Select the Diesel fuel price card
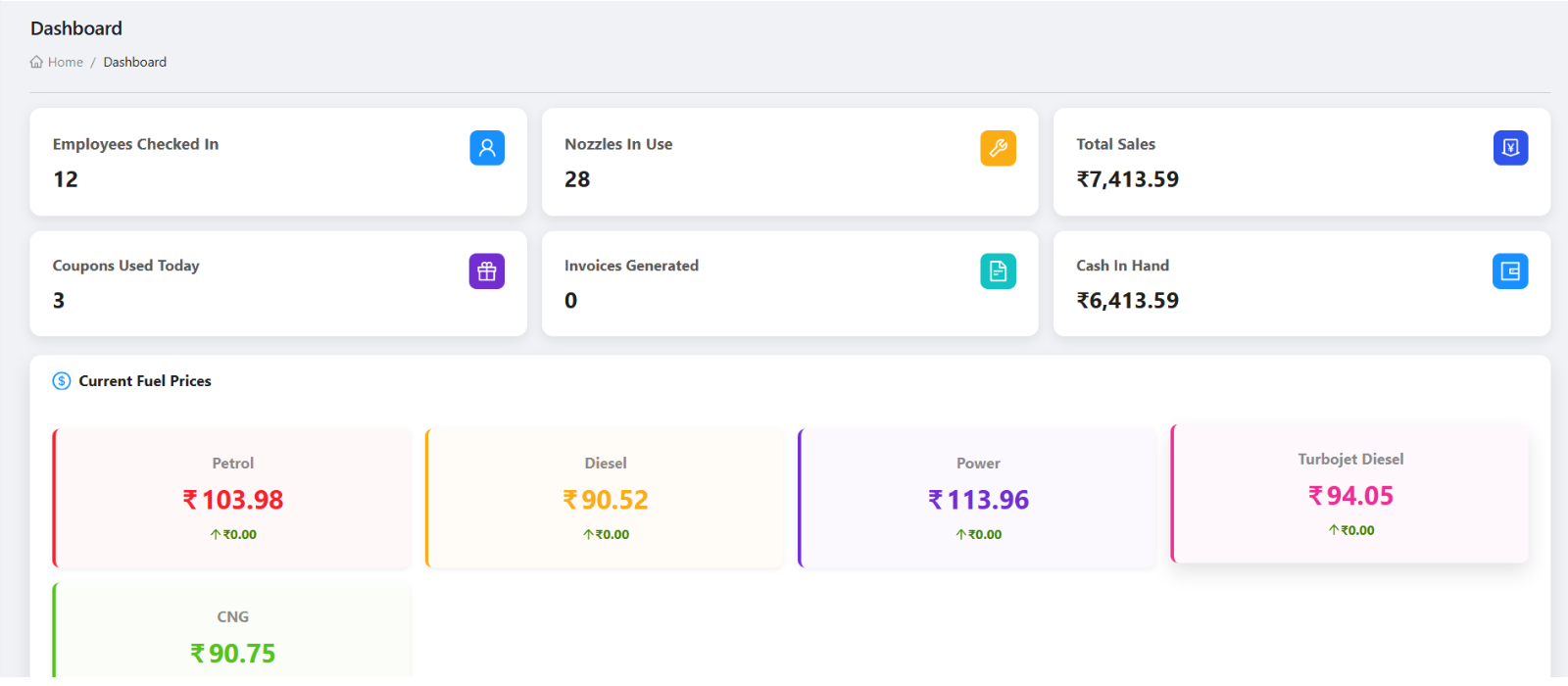1568x686 pixels. 605,498
